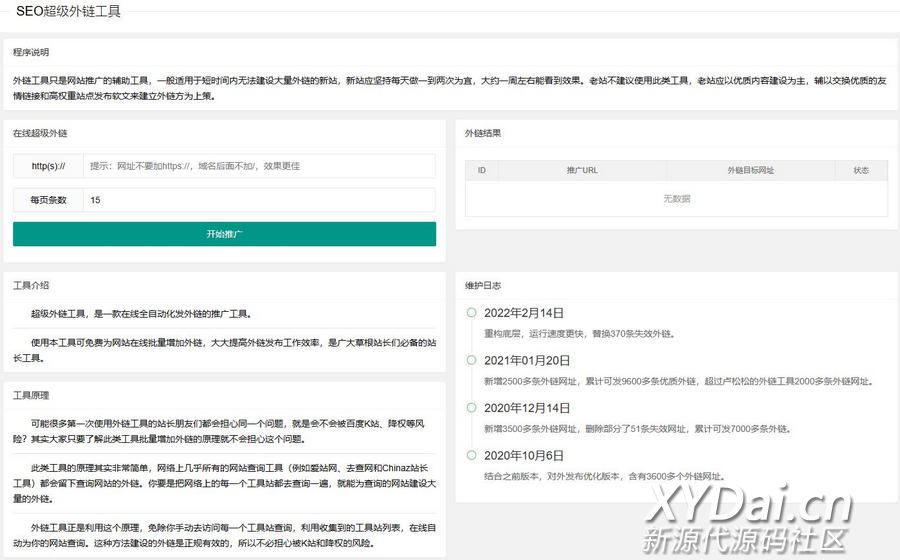Click the 推广URL column header
The width and height of the screenshot is (900, 560).
tap(581, 171)
